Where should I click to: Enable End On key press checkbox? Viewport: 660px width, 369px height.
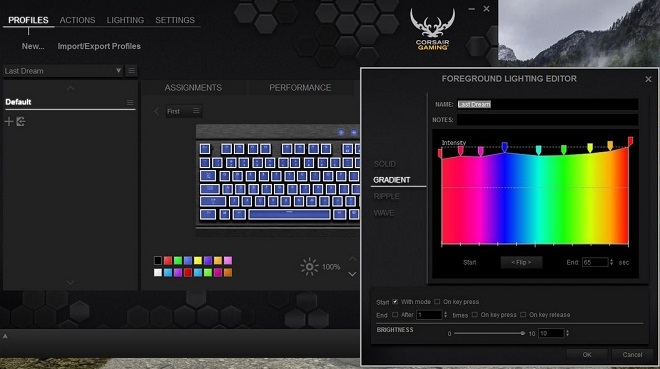pyautogui.click(x=474, y=315)
